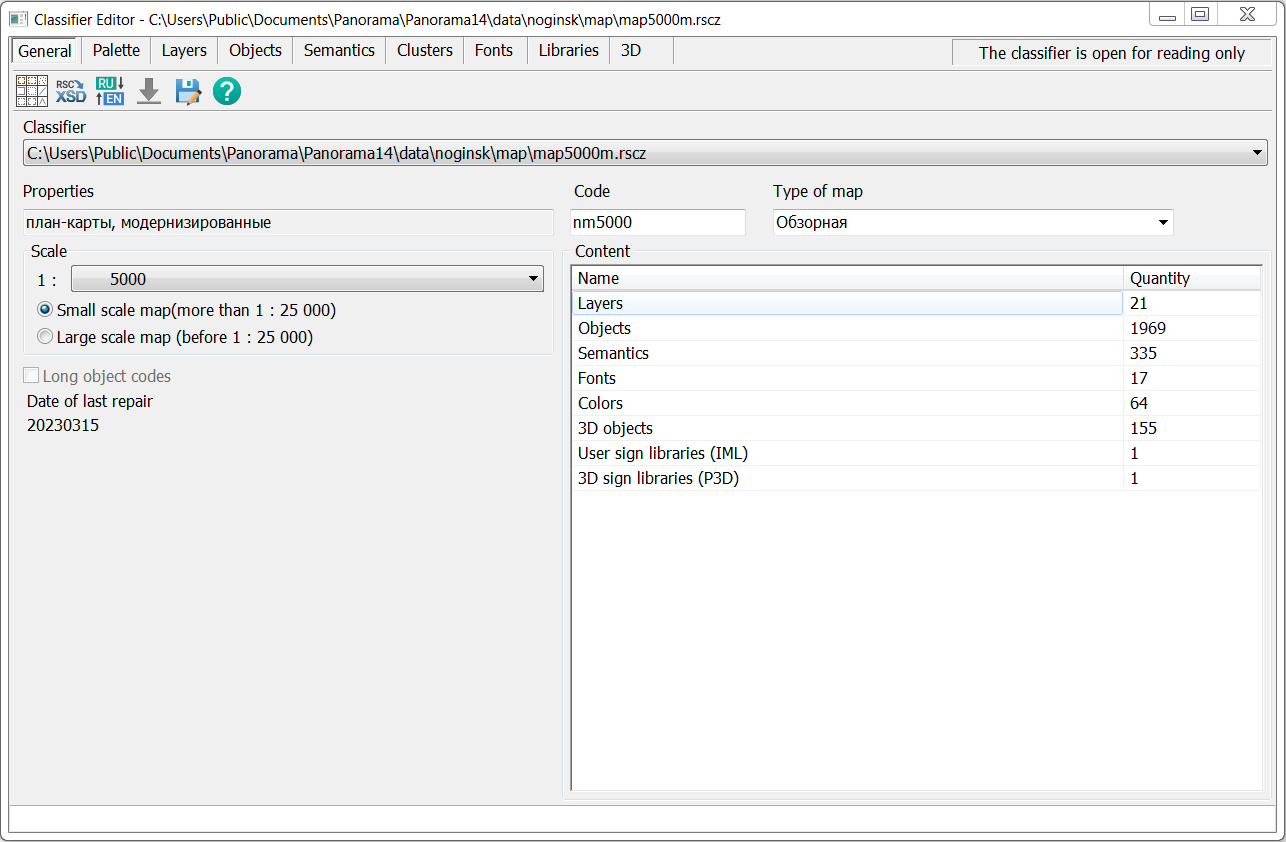The image size is (1286, 842).
Task: Click the Code field containing nm5000
Action: (658, 222)
